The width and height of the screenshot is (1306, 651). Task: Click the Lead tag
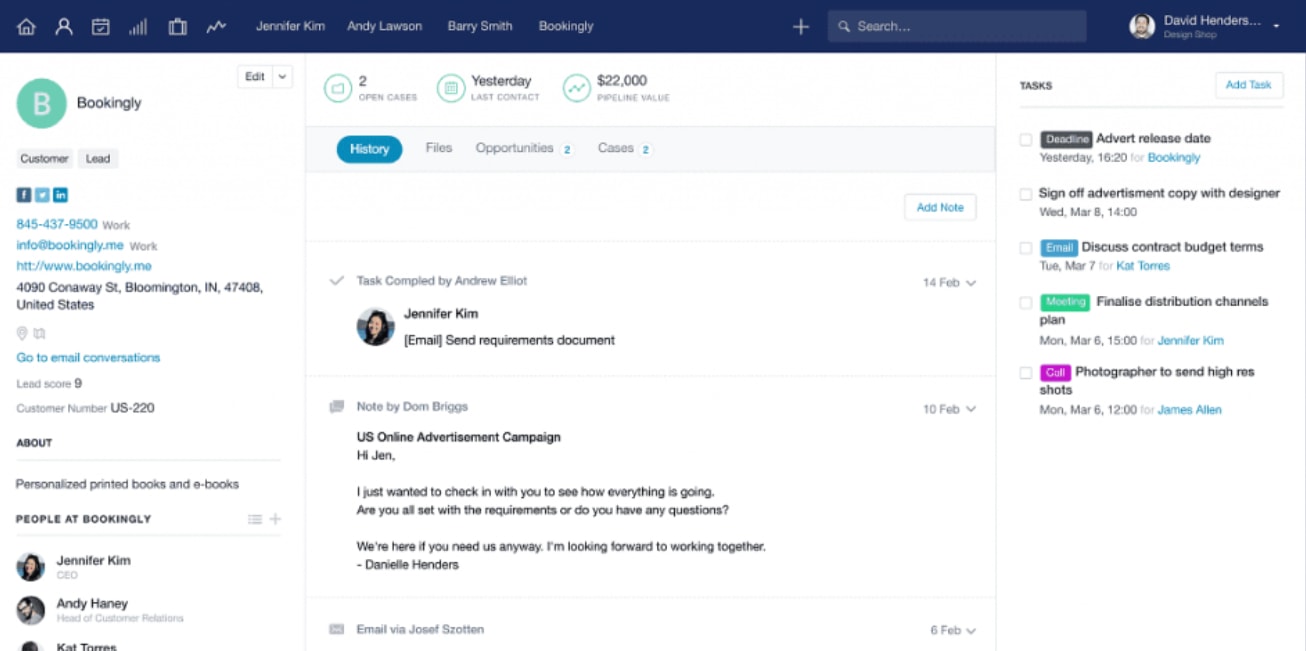pos(98,159)
